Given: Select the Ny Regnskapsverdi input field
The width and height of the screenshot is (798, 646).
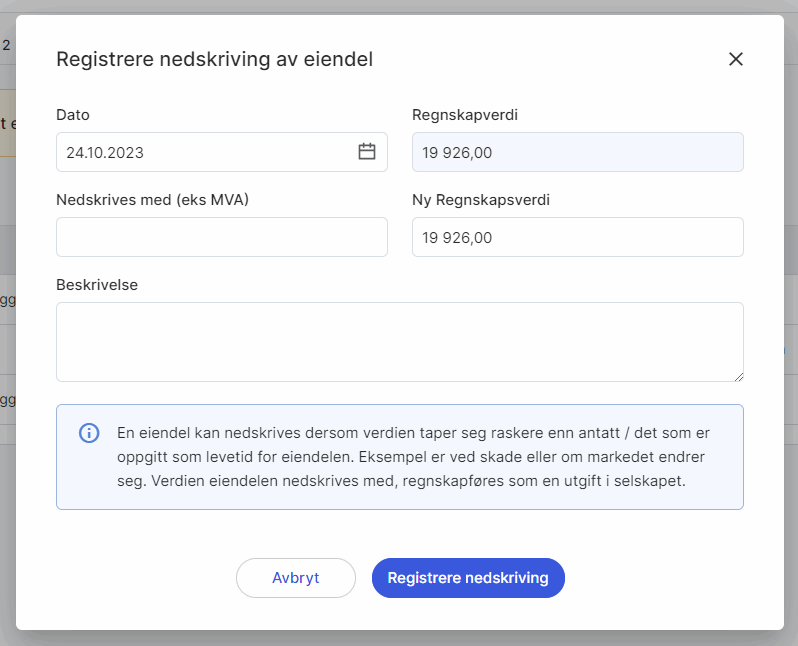Looking at the screenshot, I should pyautogui.click(x=577, y=237).
